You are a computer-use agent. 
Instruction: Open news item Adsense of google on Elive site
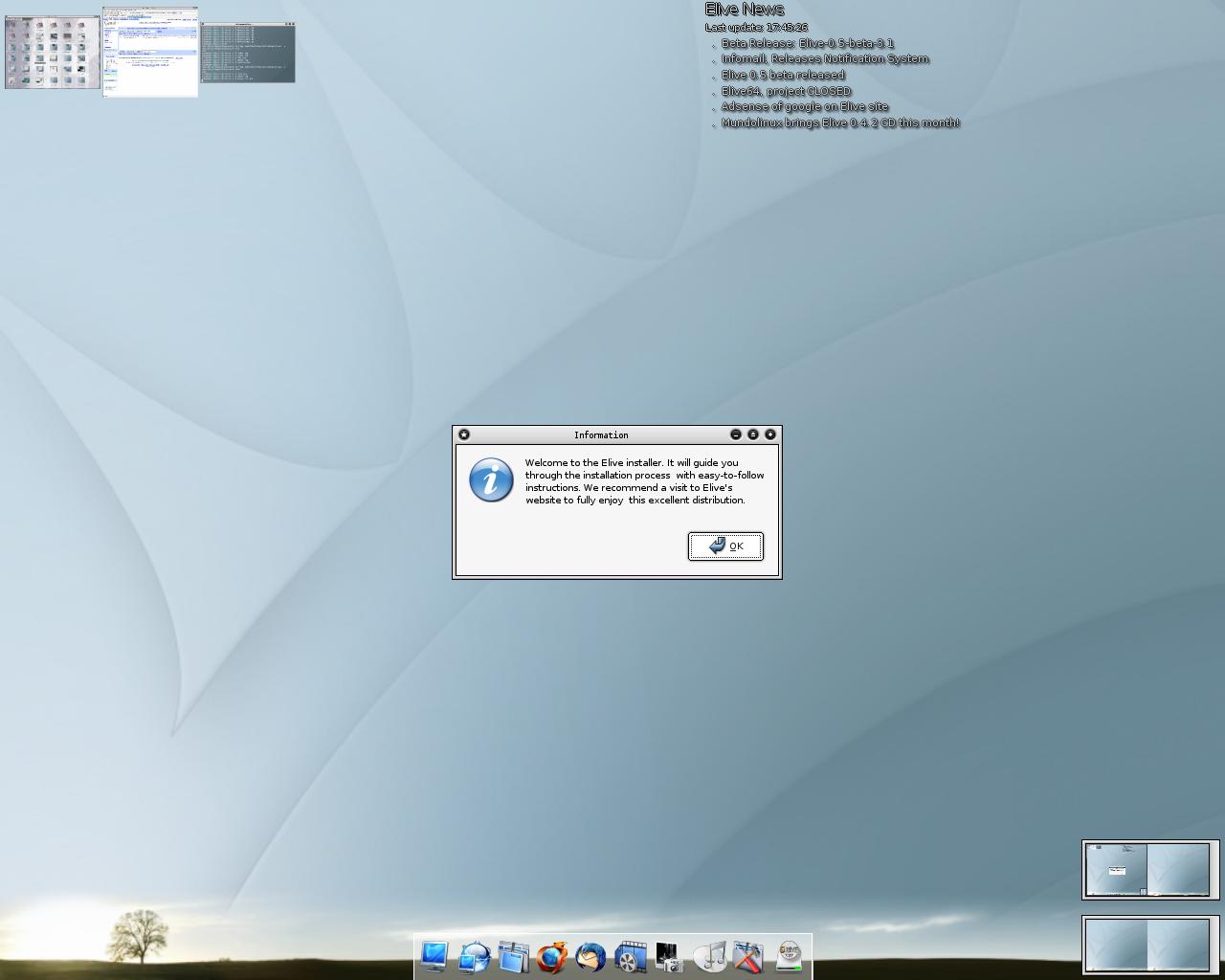click(x=805, y=106)
